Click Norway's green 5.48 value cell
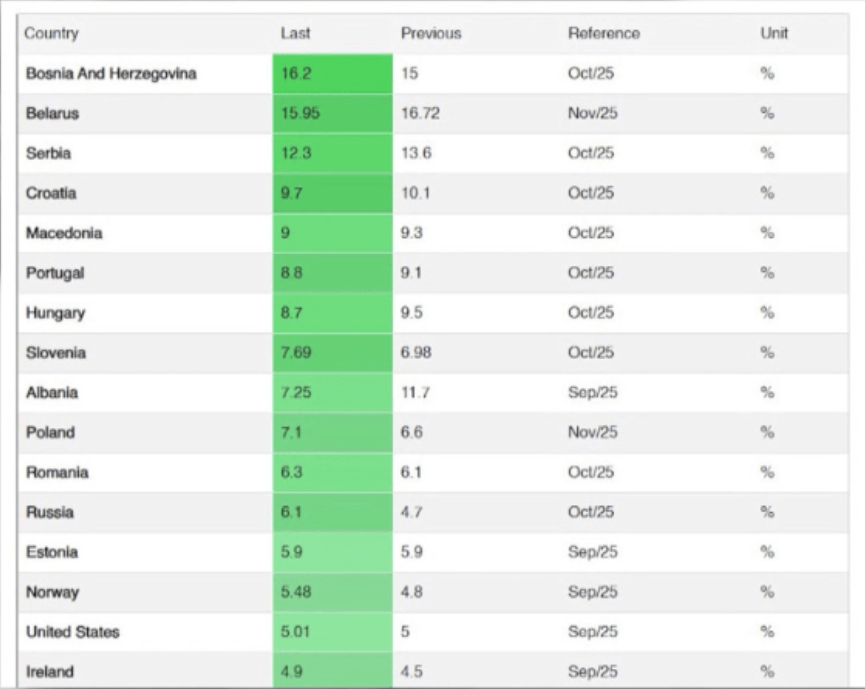This screenshot has width=865, height=689. click(332, 592)
